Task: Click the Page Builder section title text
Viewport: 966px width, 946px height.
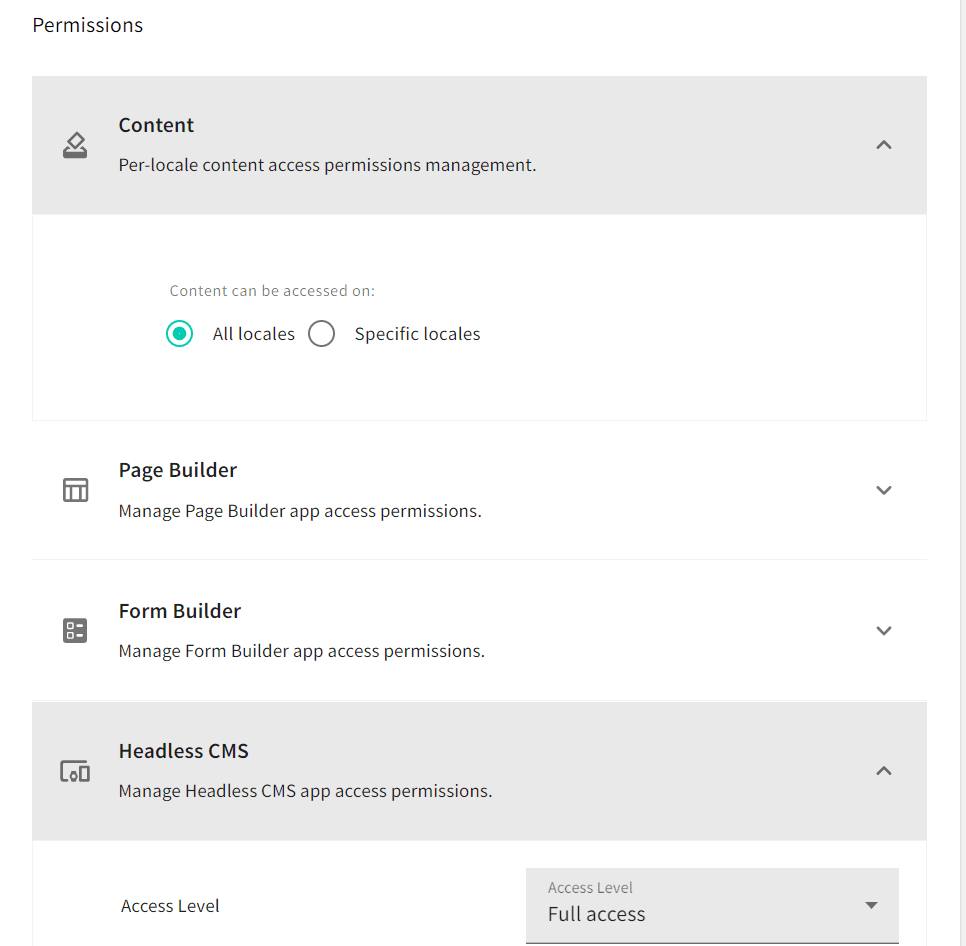Action: pos(177,469)
